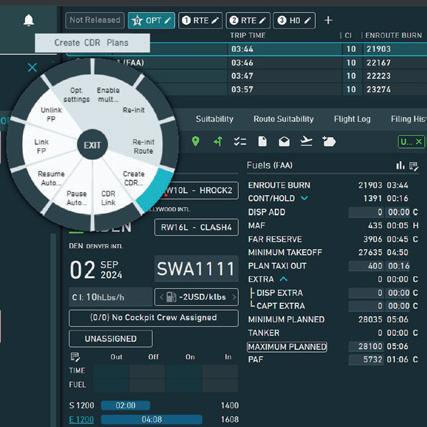Click the PAF 5732 field
This screenshot has height=427, width=427.
click(366, 360)
